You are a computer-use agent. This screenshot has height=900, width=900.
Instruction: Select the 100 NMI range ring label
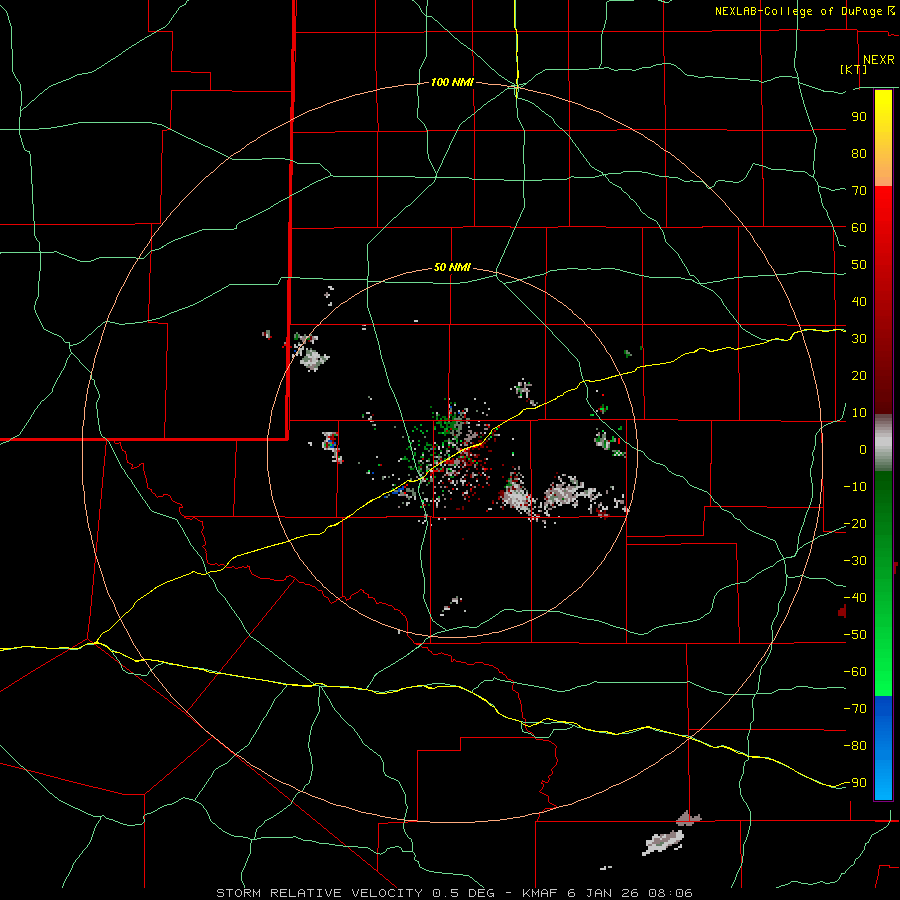tap(452, 82)
